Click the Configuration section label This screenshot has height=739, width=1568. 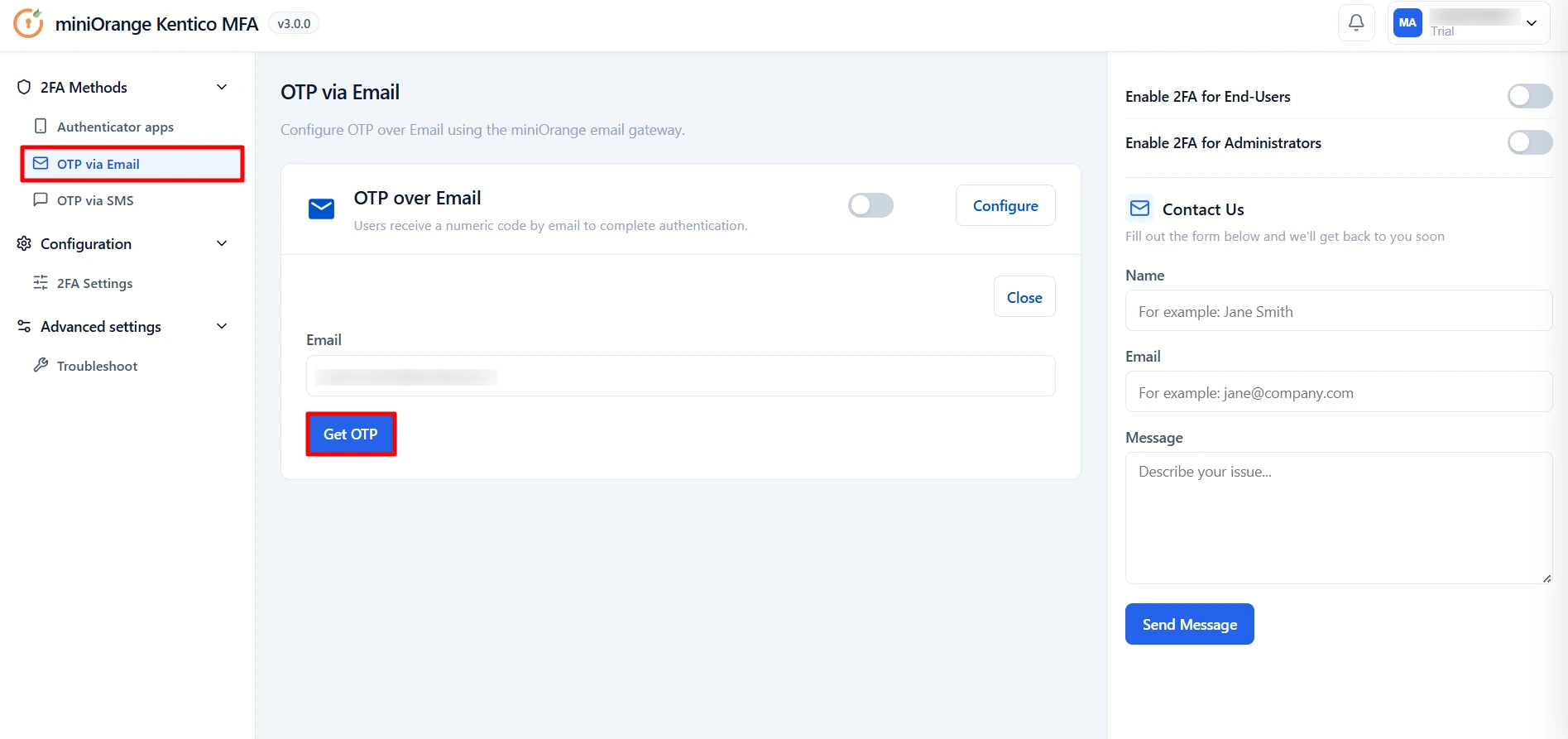[x=86, y=243]
